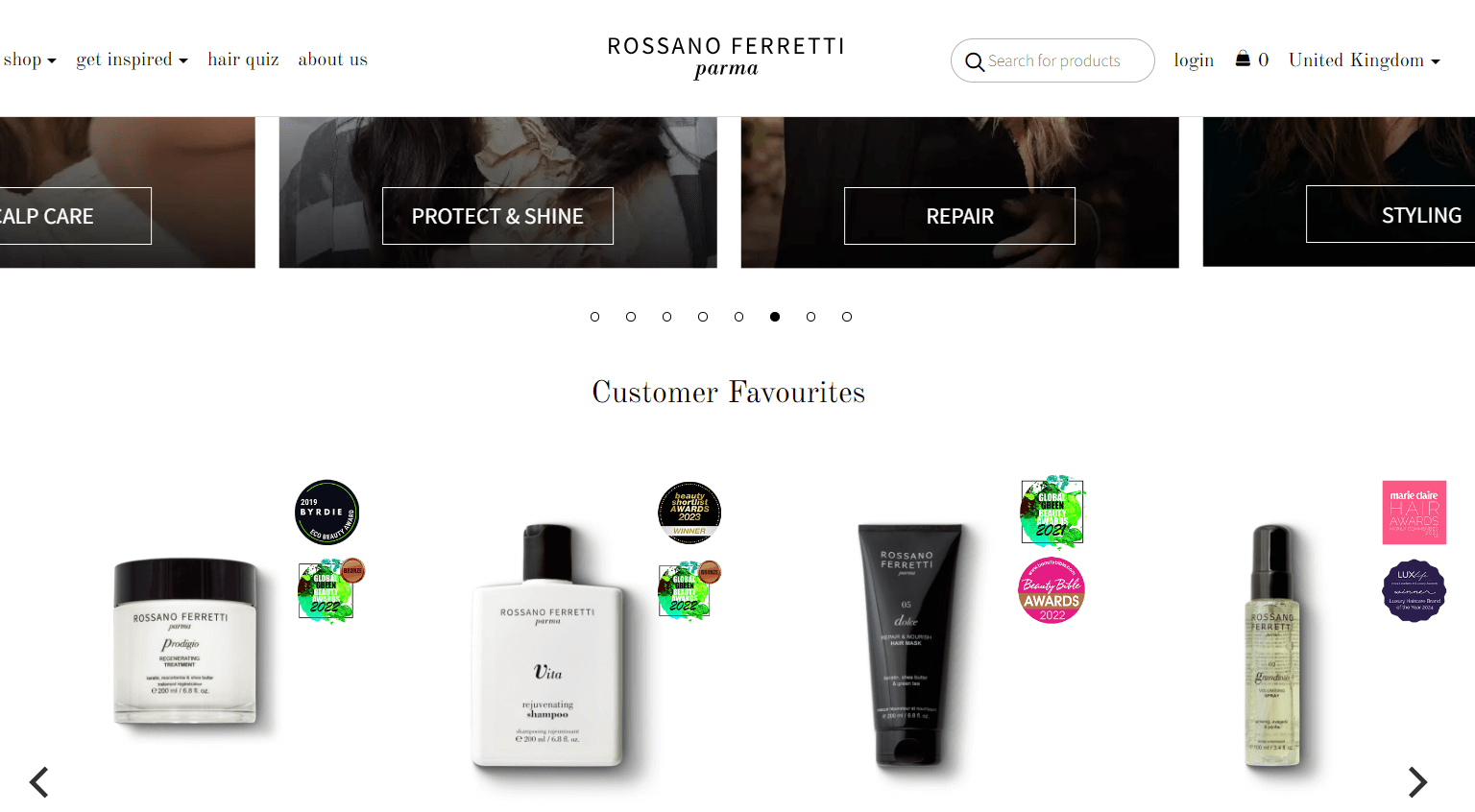This screenshot has height=812, width=1475.
Task: Go to previous Customer Favourites products
Action: [x=39, y=782]
